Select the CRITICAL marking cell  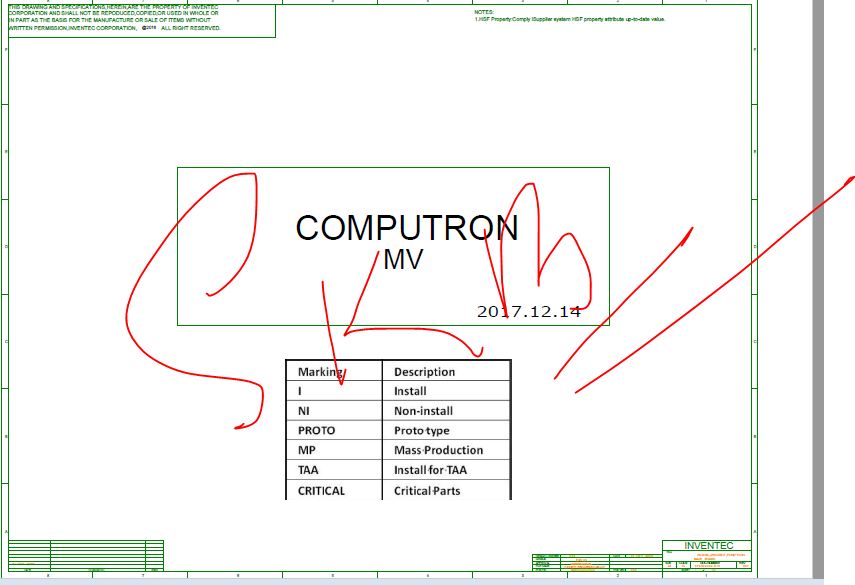[334, 490]
